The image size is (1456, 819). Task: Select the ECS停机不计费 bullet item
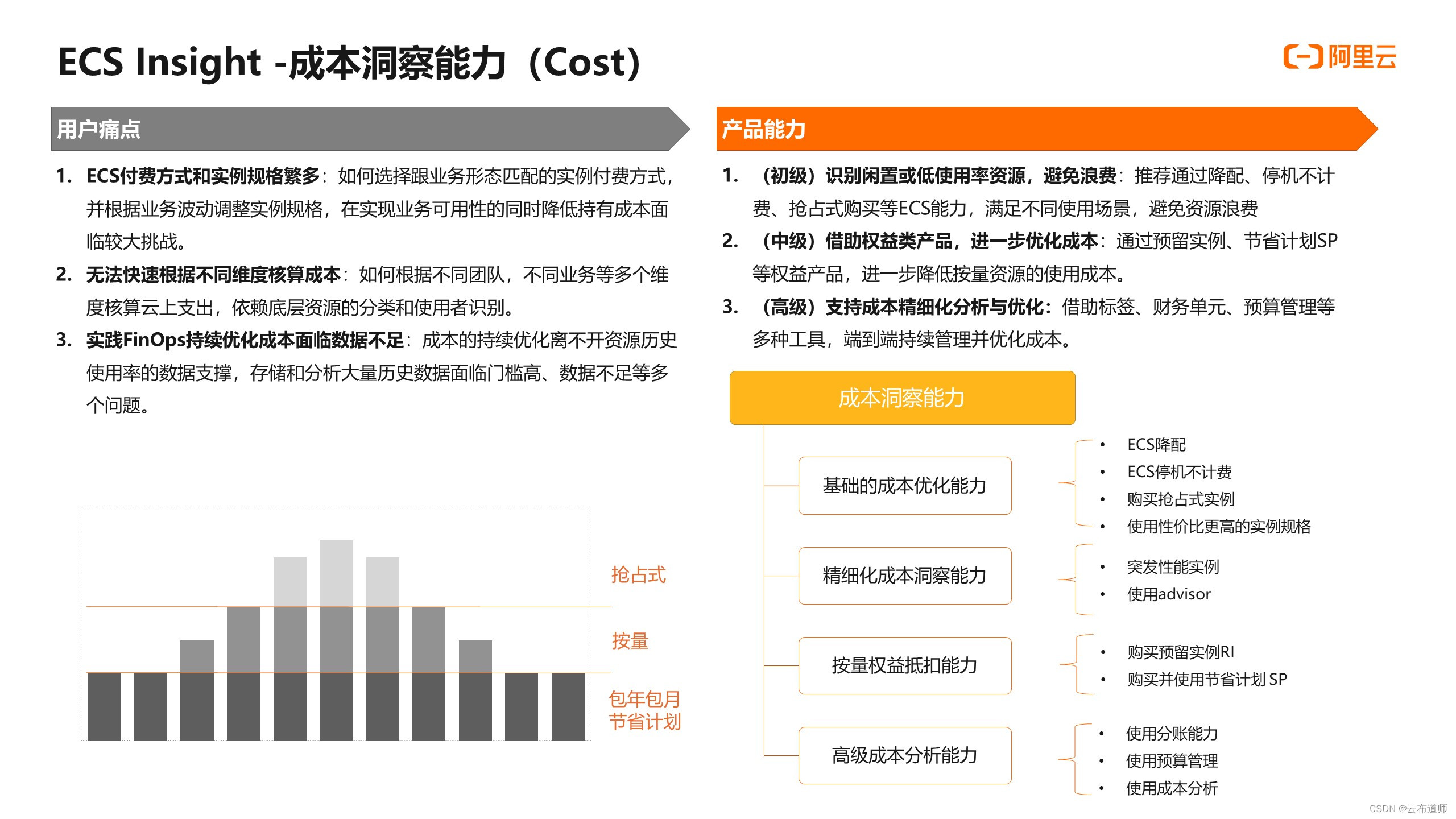point(1179,472)
